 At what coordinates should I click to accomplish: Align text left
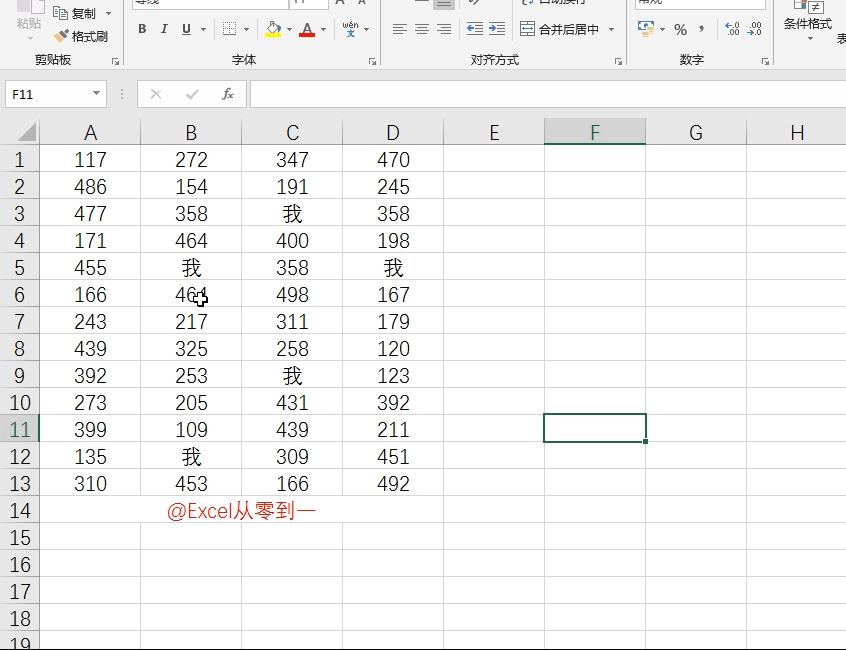(400, 30)
